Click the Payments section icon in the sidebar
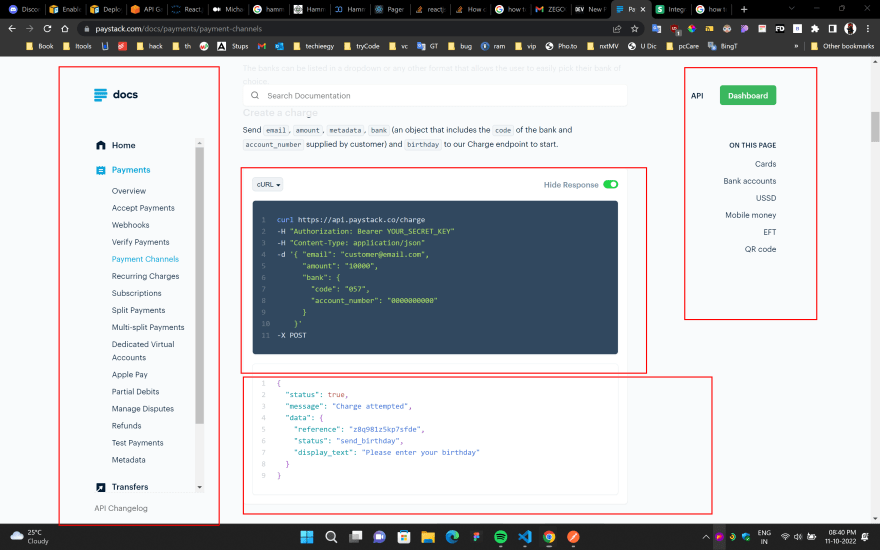The height and width of the screenshot is (550, 880). 100,170
